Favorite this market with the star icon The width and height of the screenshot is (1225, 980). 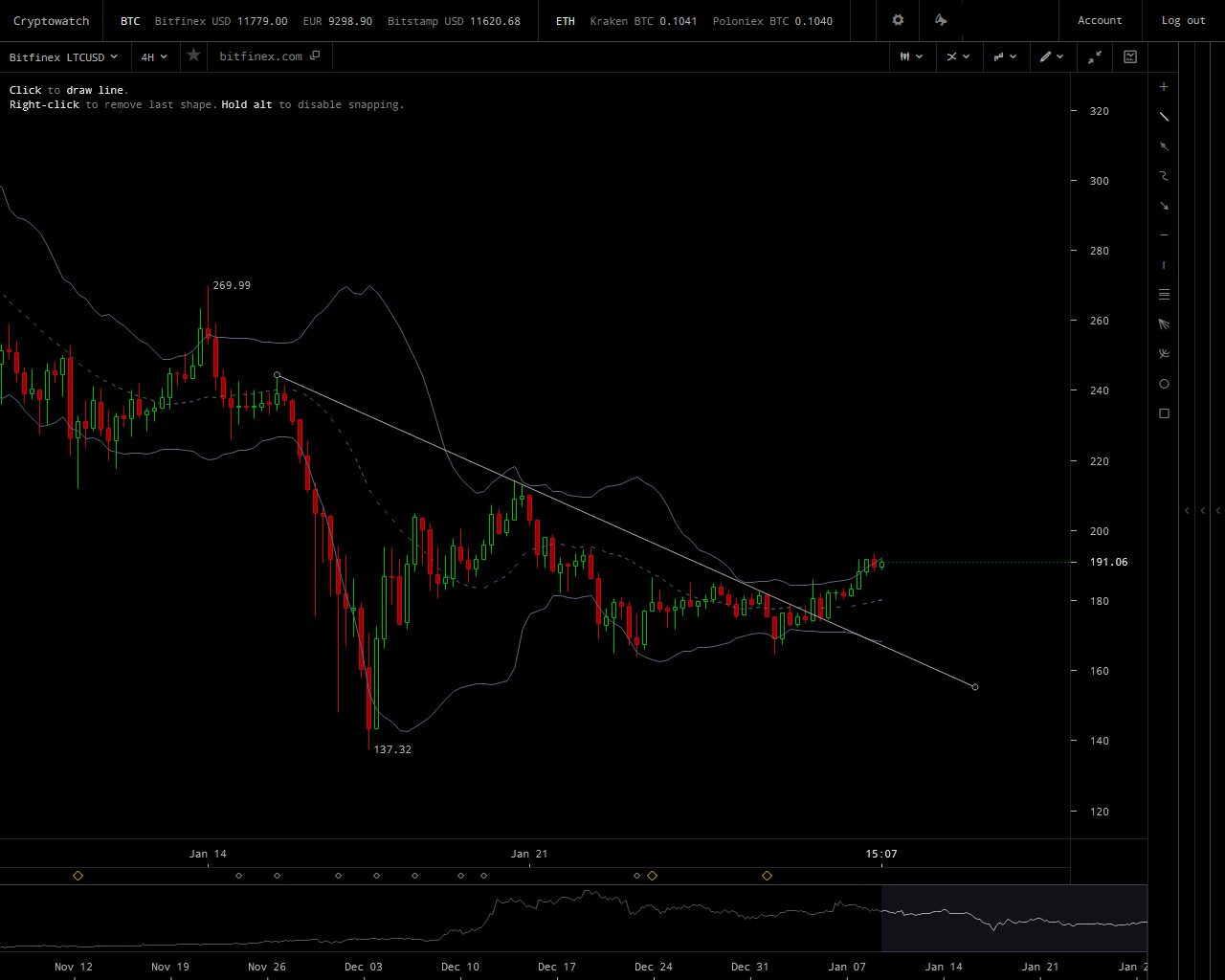(193, 56)
